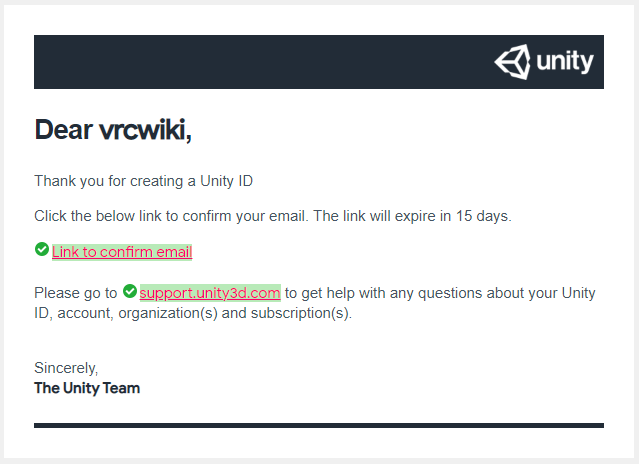Click organization(s) and subscription(s) text line
Viewport: 639px width, 464px height.
pos(235,313)
